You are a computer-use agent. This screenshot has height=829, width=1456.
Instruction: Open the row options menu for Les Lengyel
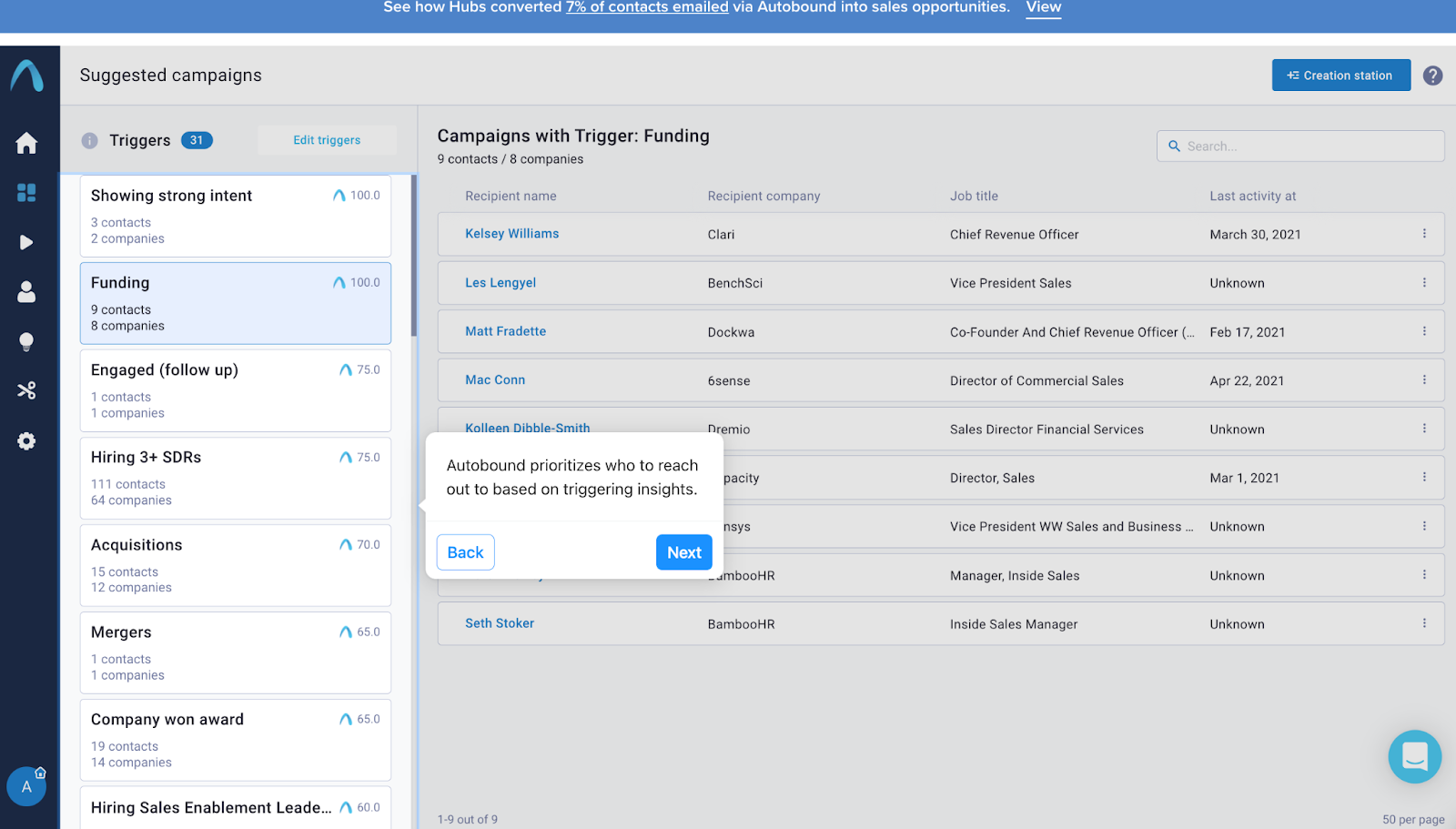(x=1424, y=283)
